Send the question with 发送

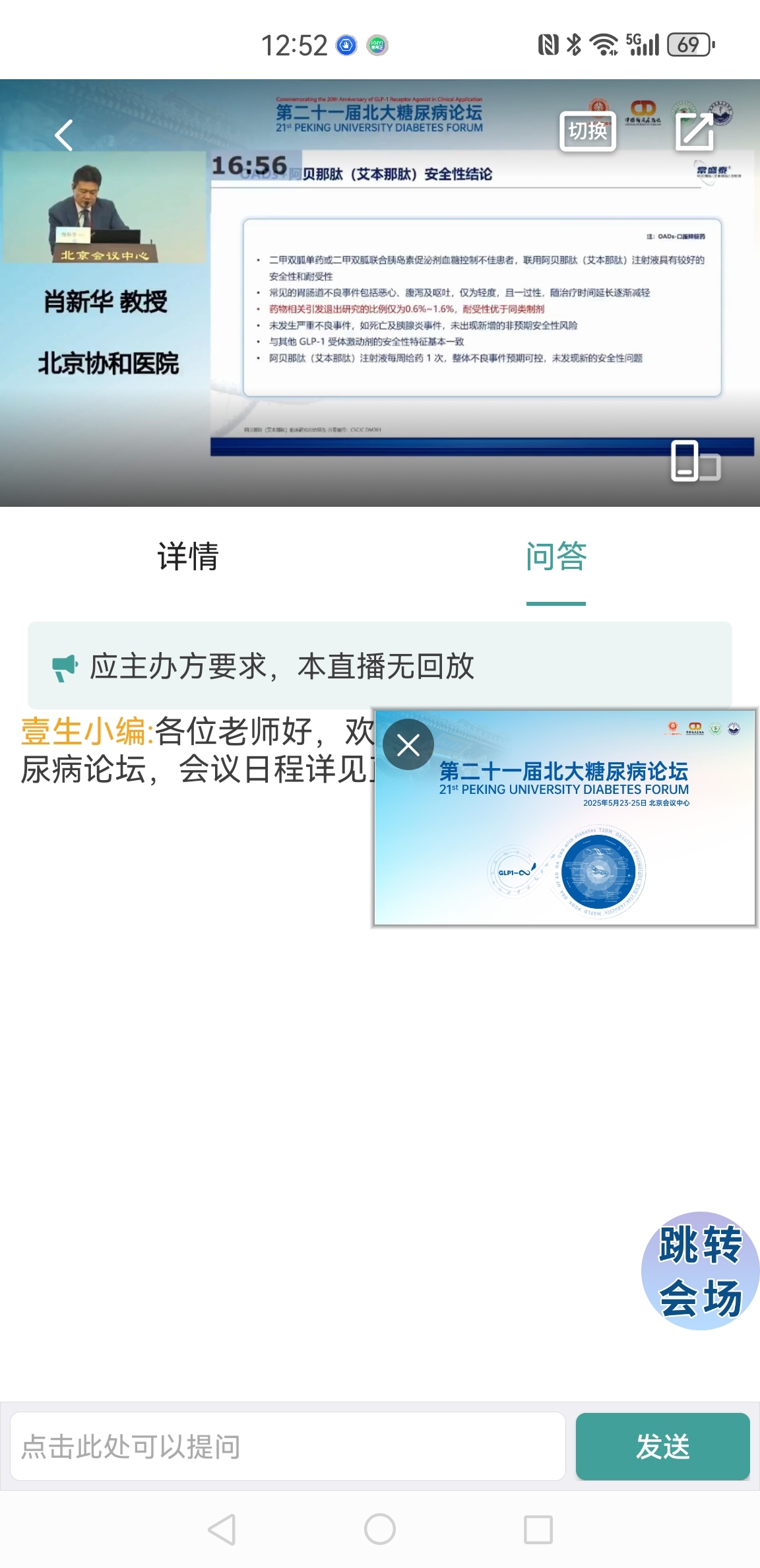[x=662, y=1447]
